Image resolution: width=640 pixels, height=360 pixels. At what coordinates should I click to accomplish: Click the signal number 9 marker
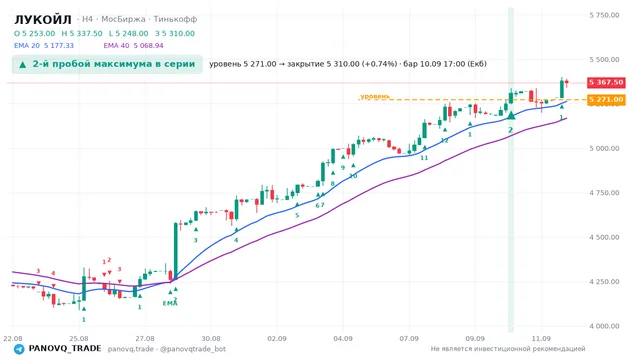[343, 168]
